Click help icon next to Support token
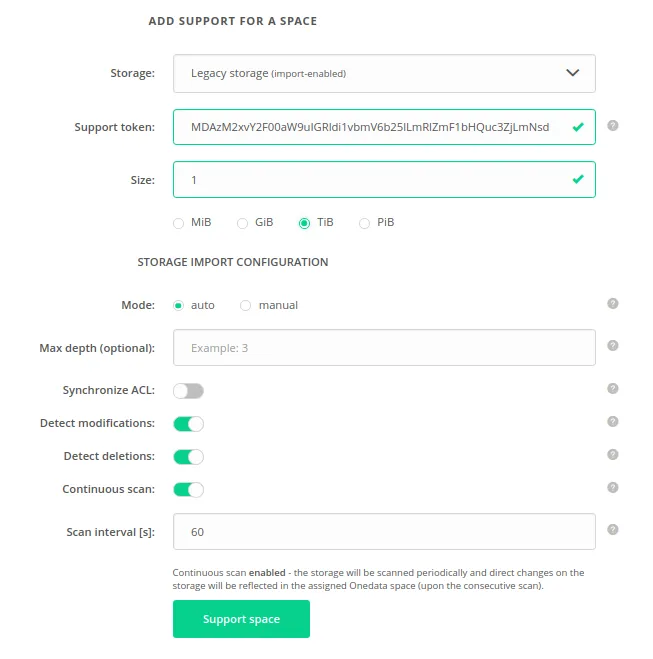The image size is (653, 659). pos(613,126)
